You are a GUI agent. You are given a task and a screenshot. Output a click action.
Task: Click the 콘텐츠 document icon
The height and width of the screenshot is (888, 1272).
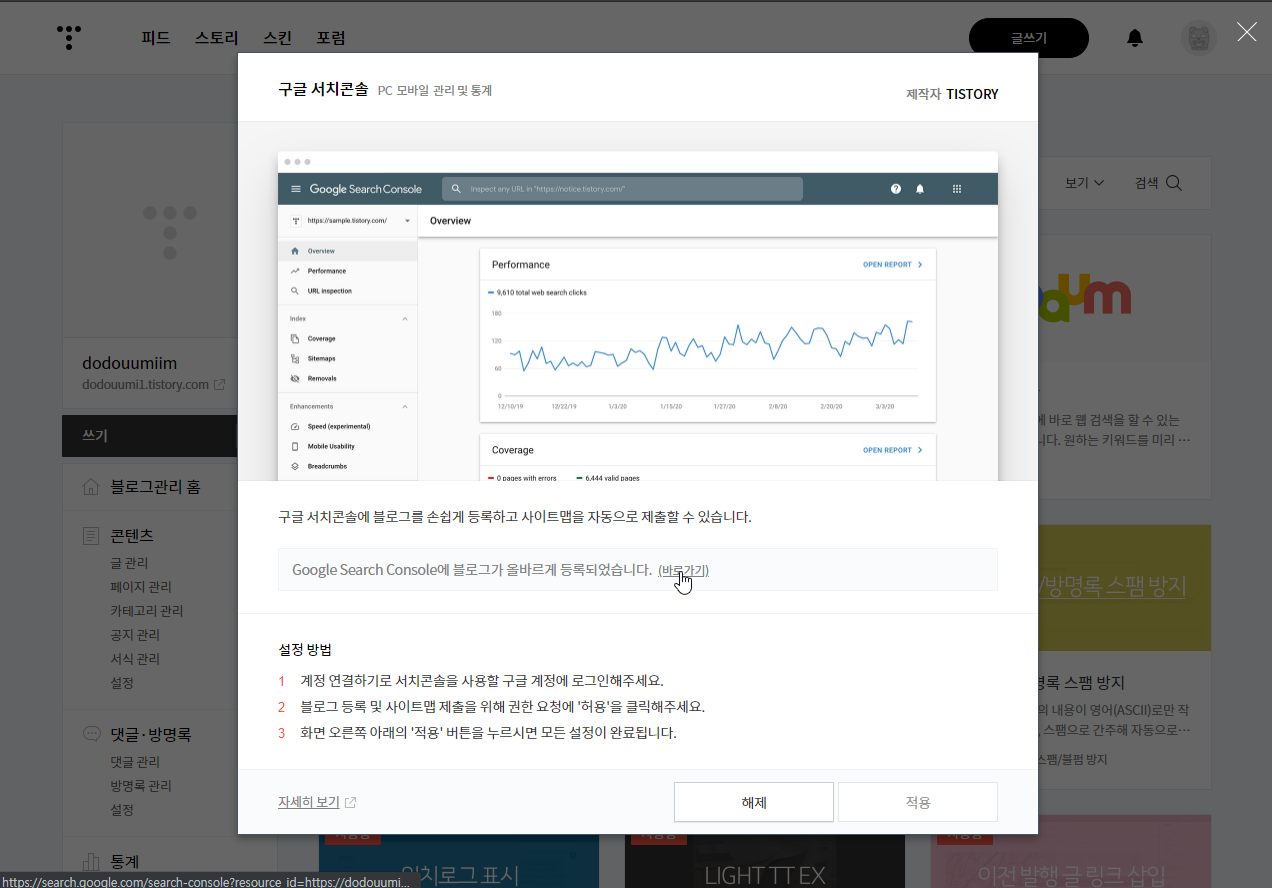[91, 536]
